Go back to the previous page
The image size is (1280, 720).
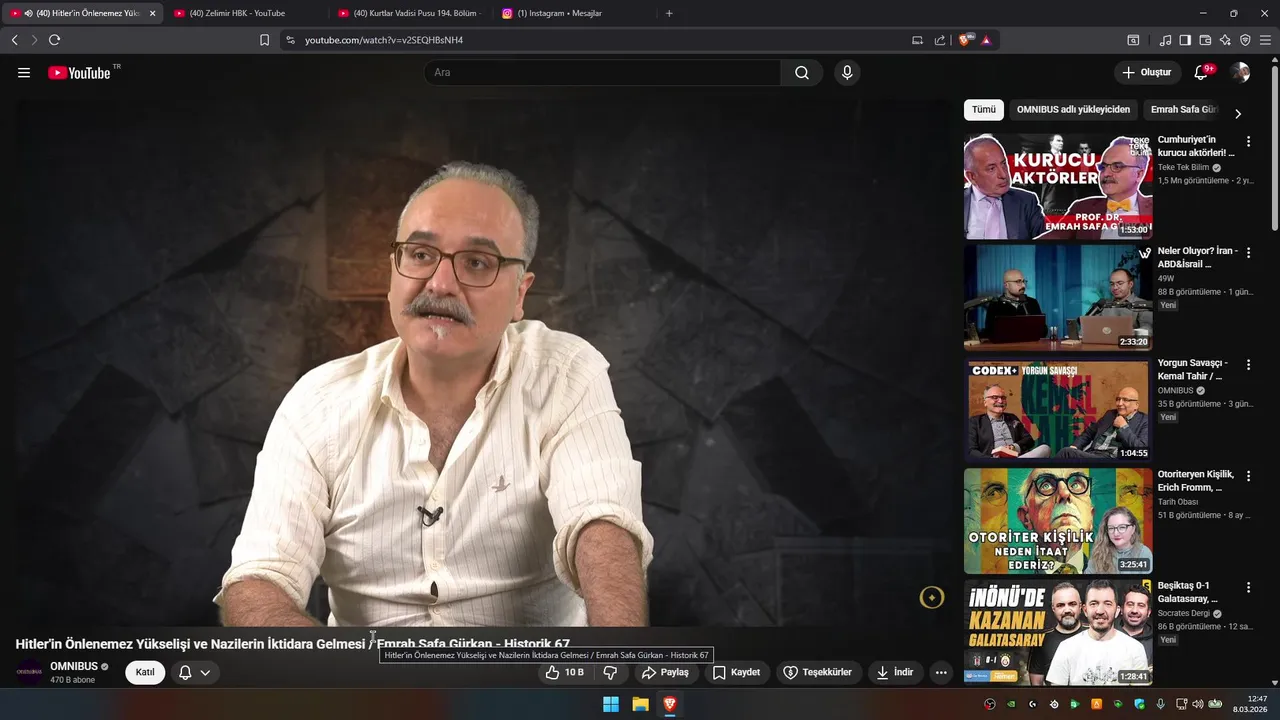click(14, 40)
